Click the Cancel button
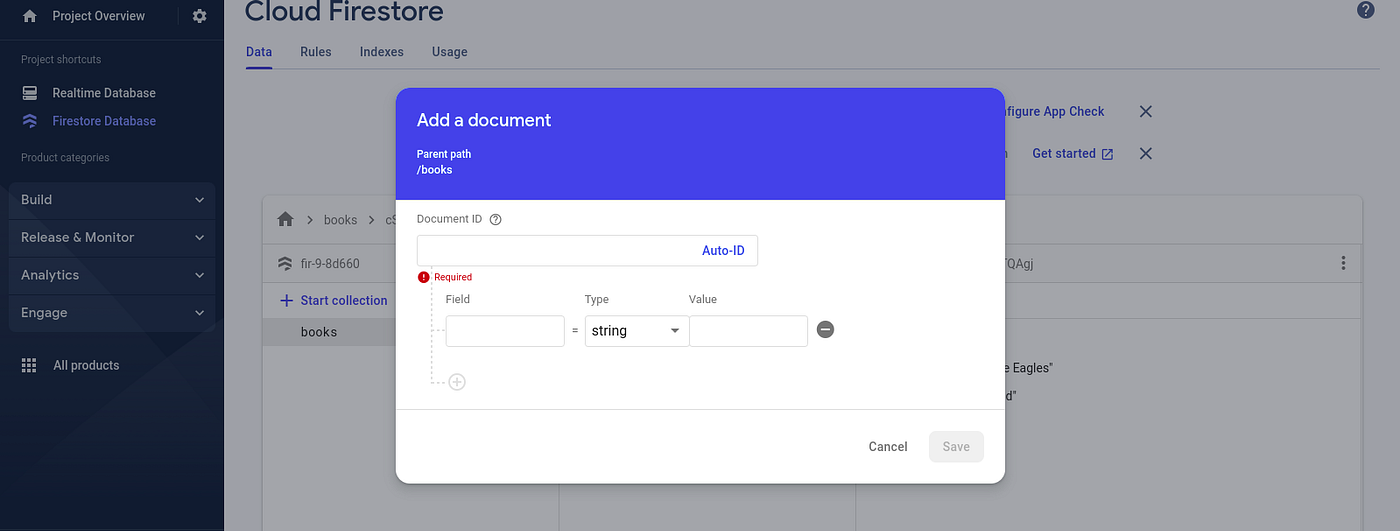Image resolution: width=1400 pixels, height=531 pixels. 888,447
